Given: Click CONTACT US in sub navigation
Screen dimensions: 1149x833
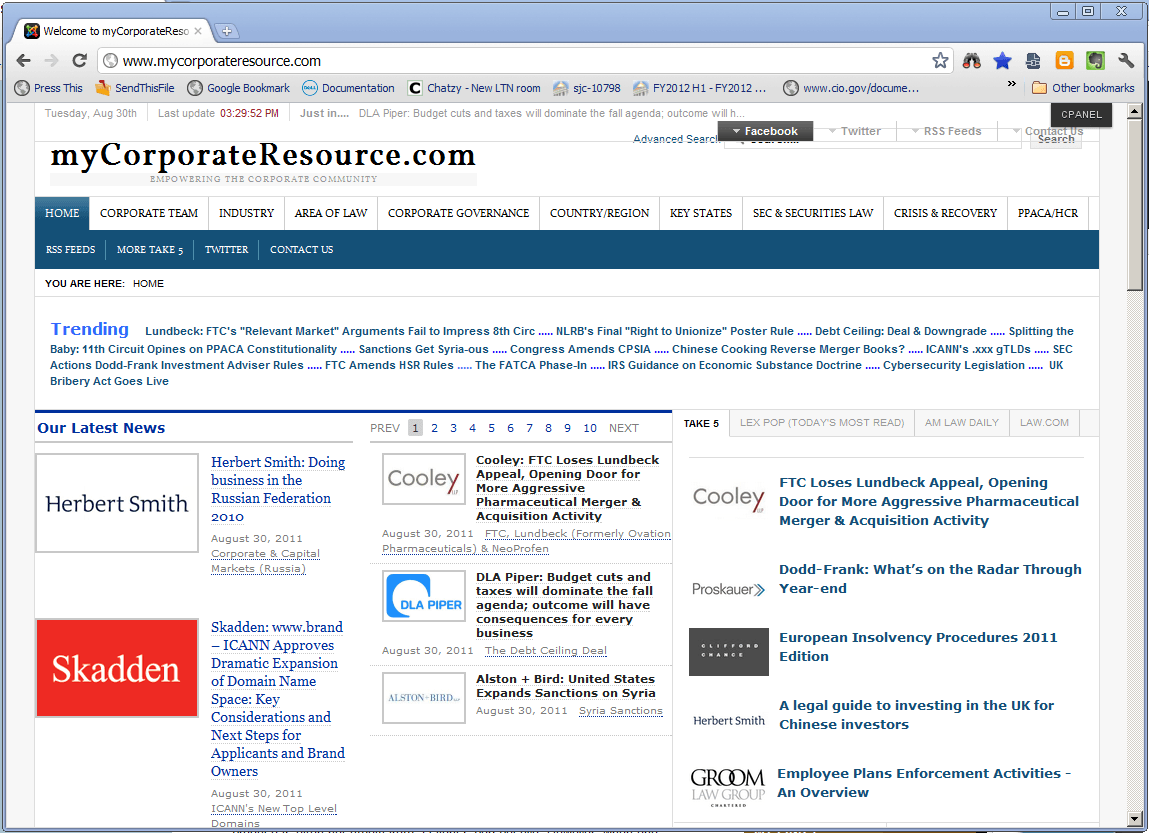Looking at the screenshot, I should 301,250.
